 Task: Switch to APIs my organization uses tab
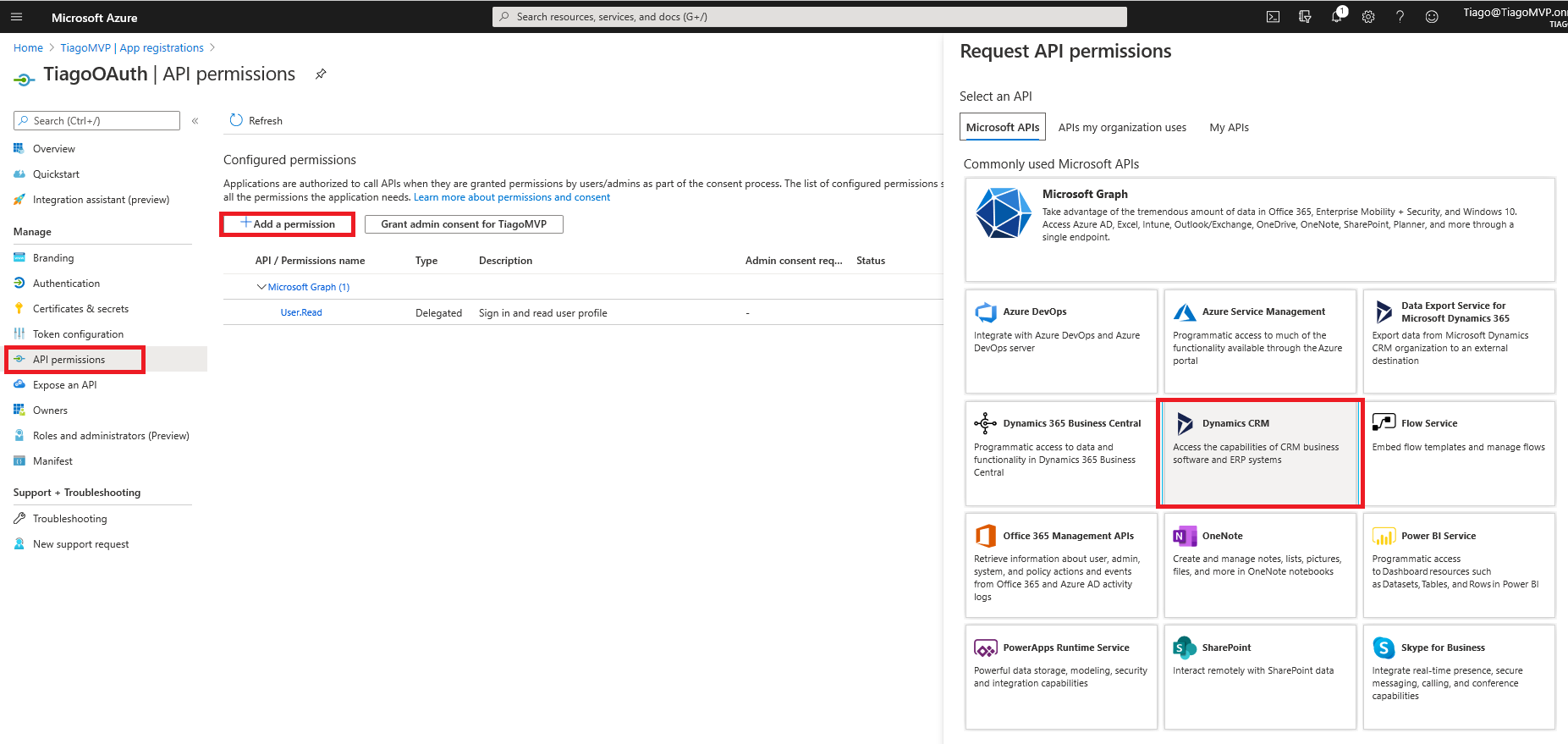pyautogui.click(x=1122, y=128)
